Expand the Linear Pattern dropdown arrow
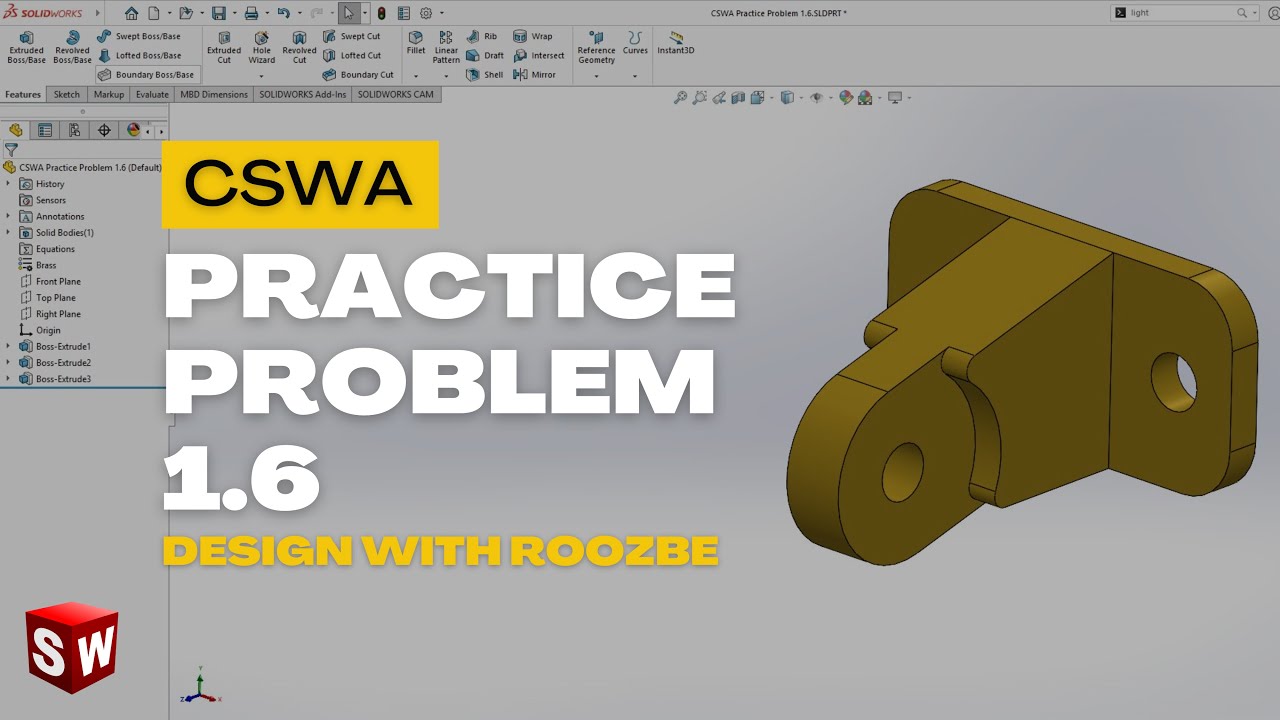 (446, 76)
